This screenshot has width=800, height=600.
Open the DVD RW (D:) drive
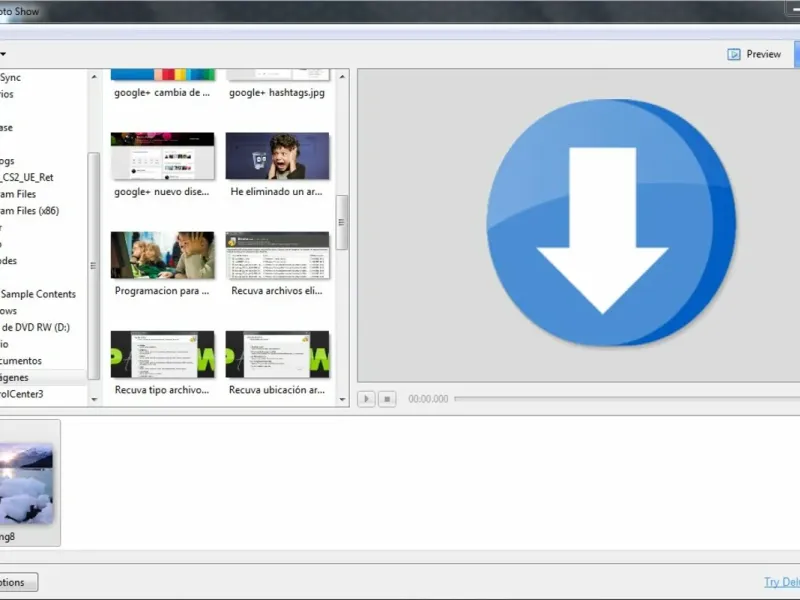[x=35, y=327]
